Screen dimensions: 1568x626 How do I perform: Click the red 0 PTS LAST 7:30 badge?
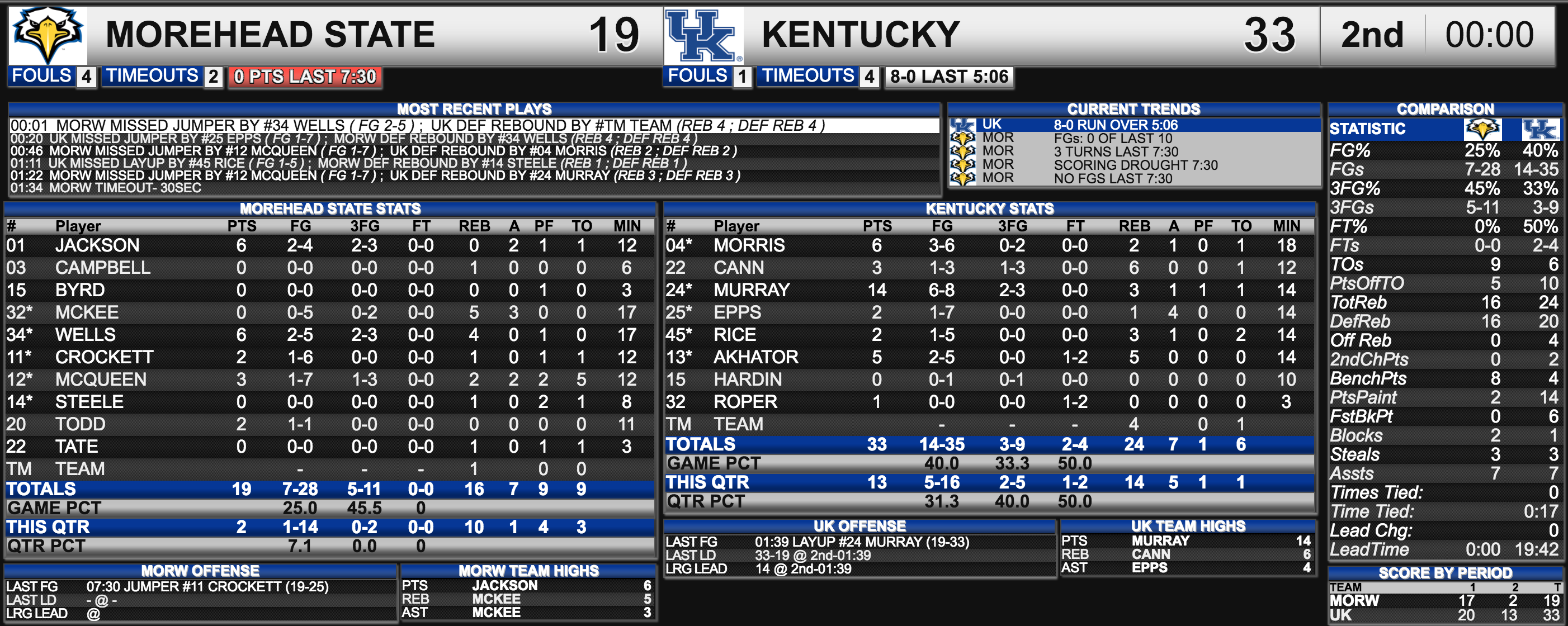click(305, 77)
